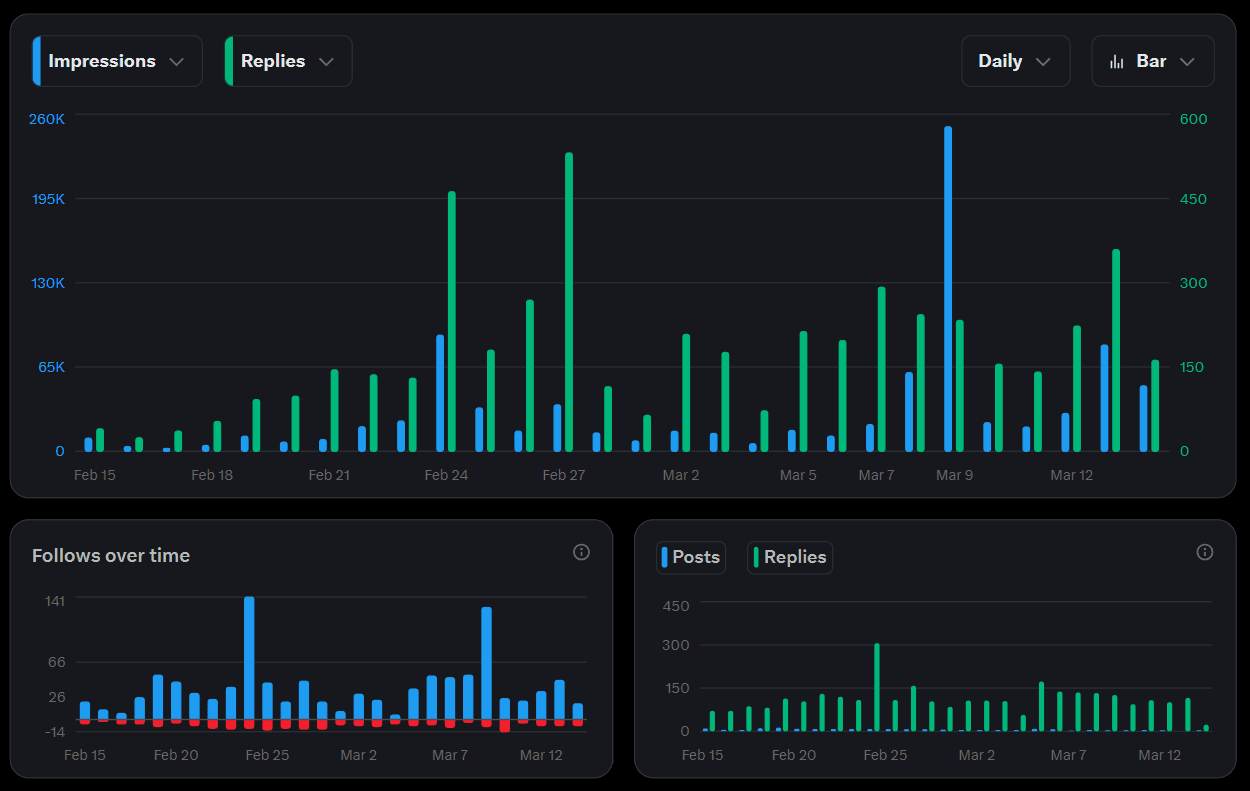Viewport: 1250px width, 791px height.
Task: Open the Replies metric dropdown
Action: tap(288, 61)
